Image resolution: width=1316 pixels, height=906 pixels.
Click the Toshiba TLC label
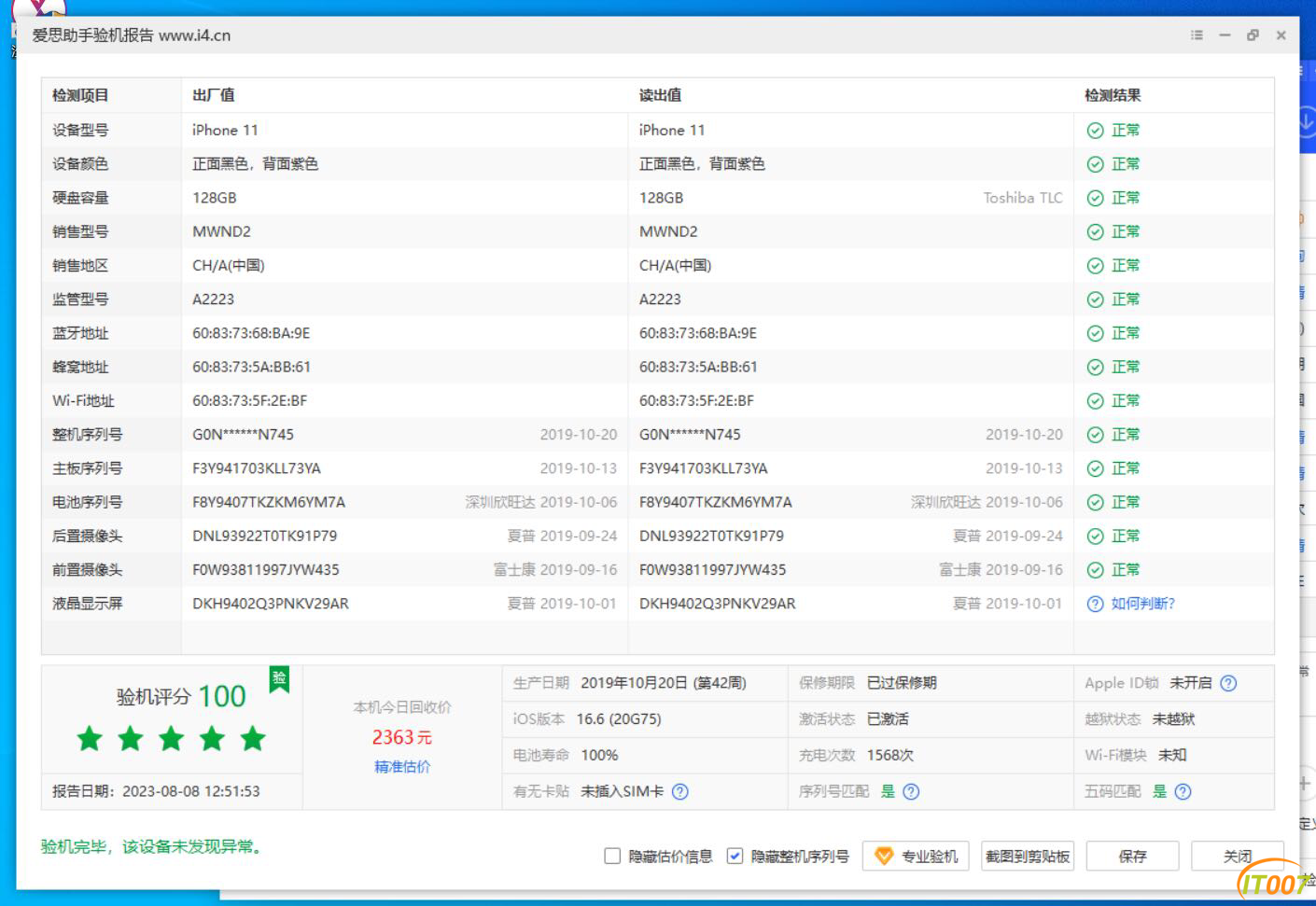[x=1023, y=198]
